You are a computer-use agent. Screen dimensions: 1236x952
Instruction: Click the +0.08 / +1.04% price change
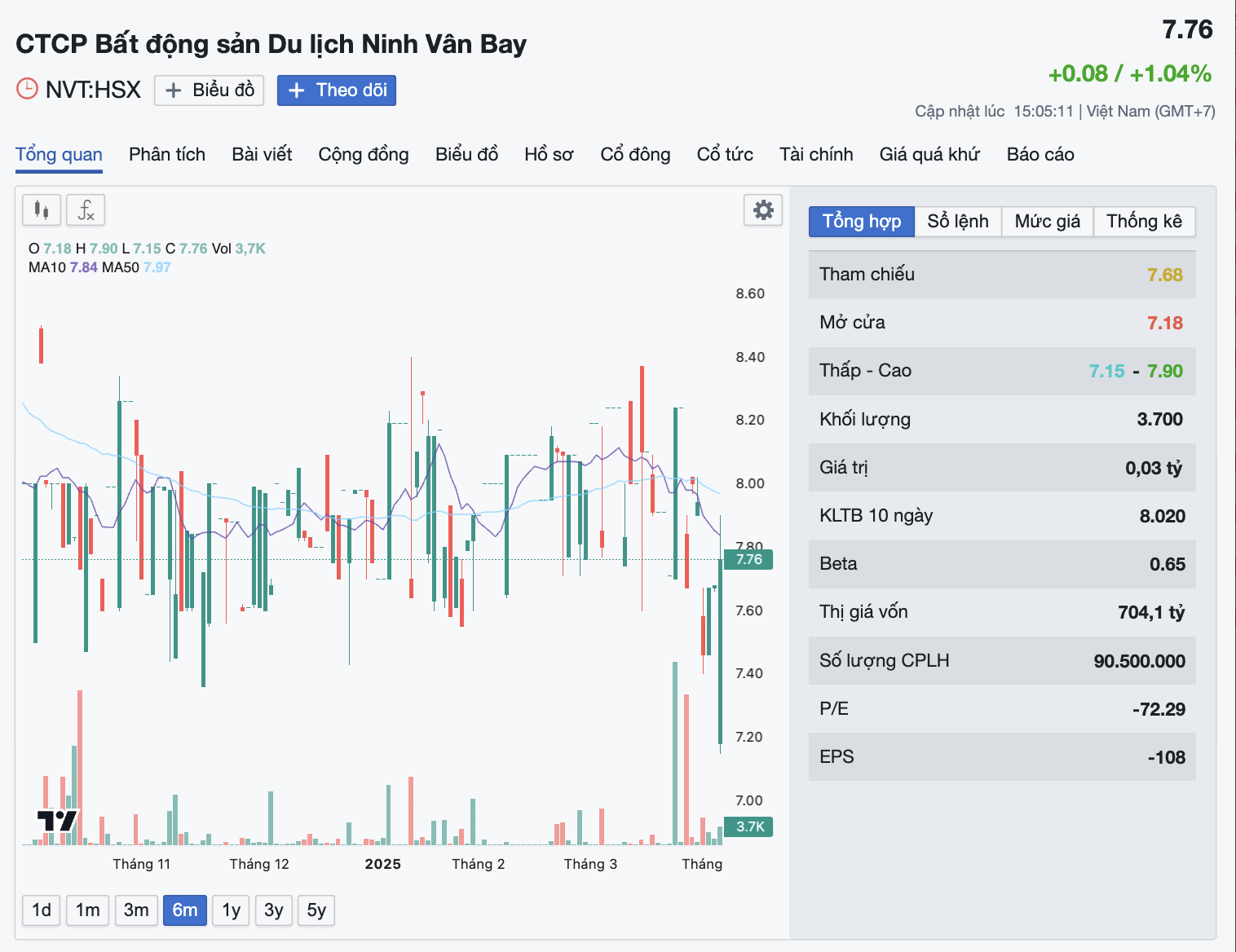pos(1130,73)
